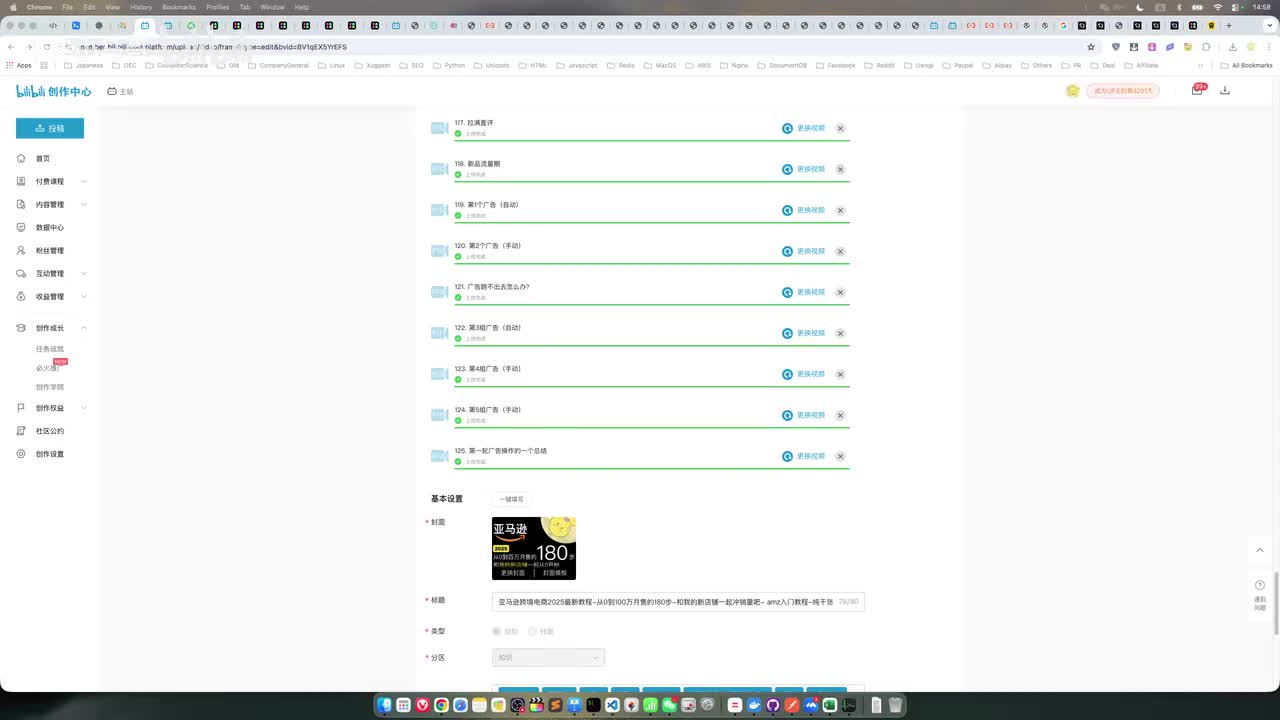Expand the 付费课程 submenu chevron
This screenshot has width=1280, height=720.
tap(84, 182)
